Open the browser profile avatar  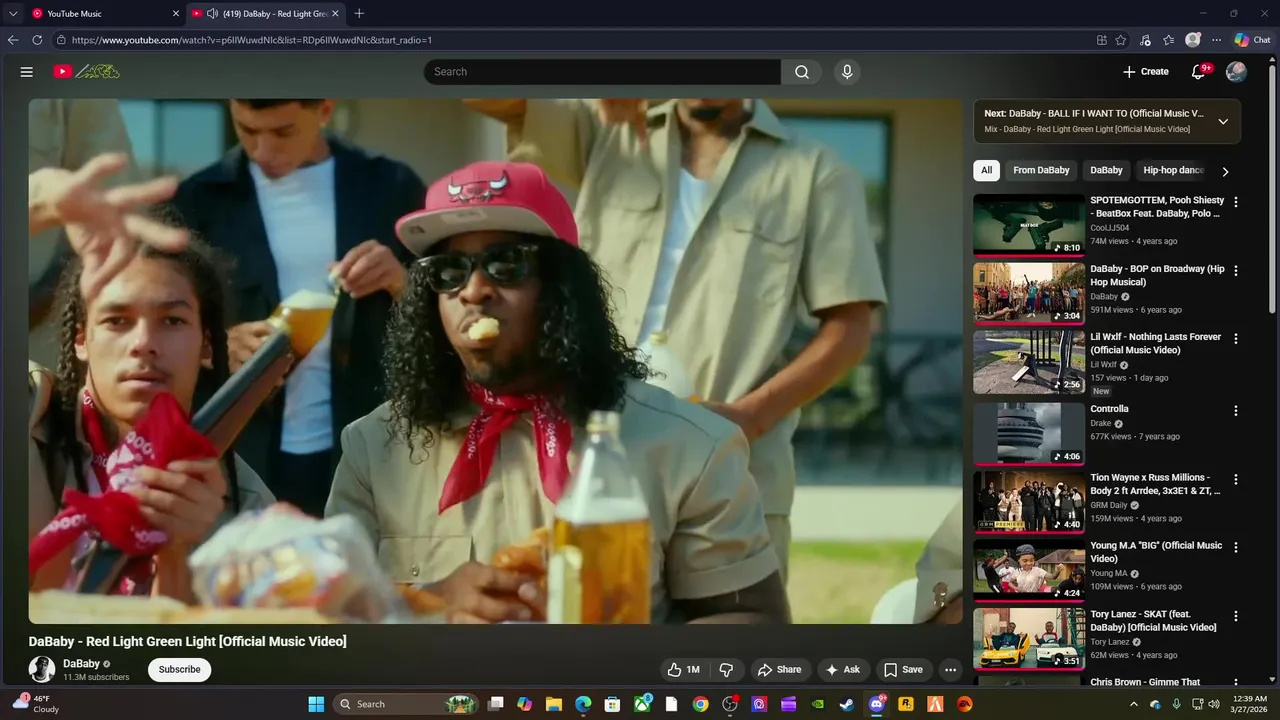tap(1192, 40)
